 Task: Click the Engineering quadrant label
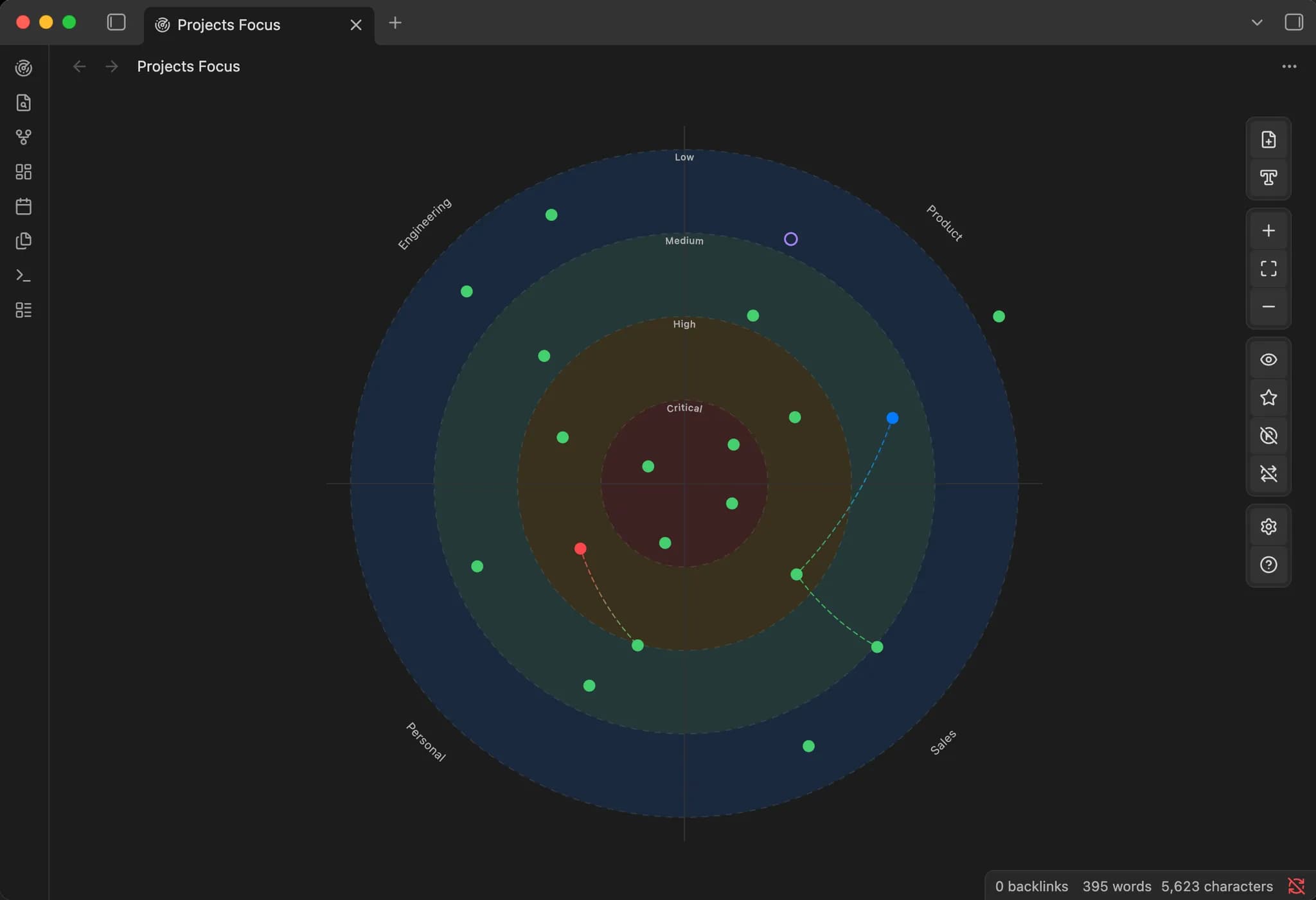tap(425, 224)
